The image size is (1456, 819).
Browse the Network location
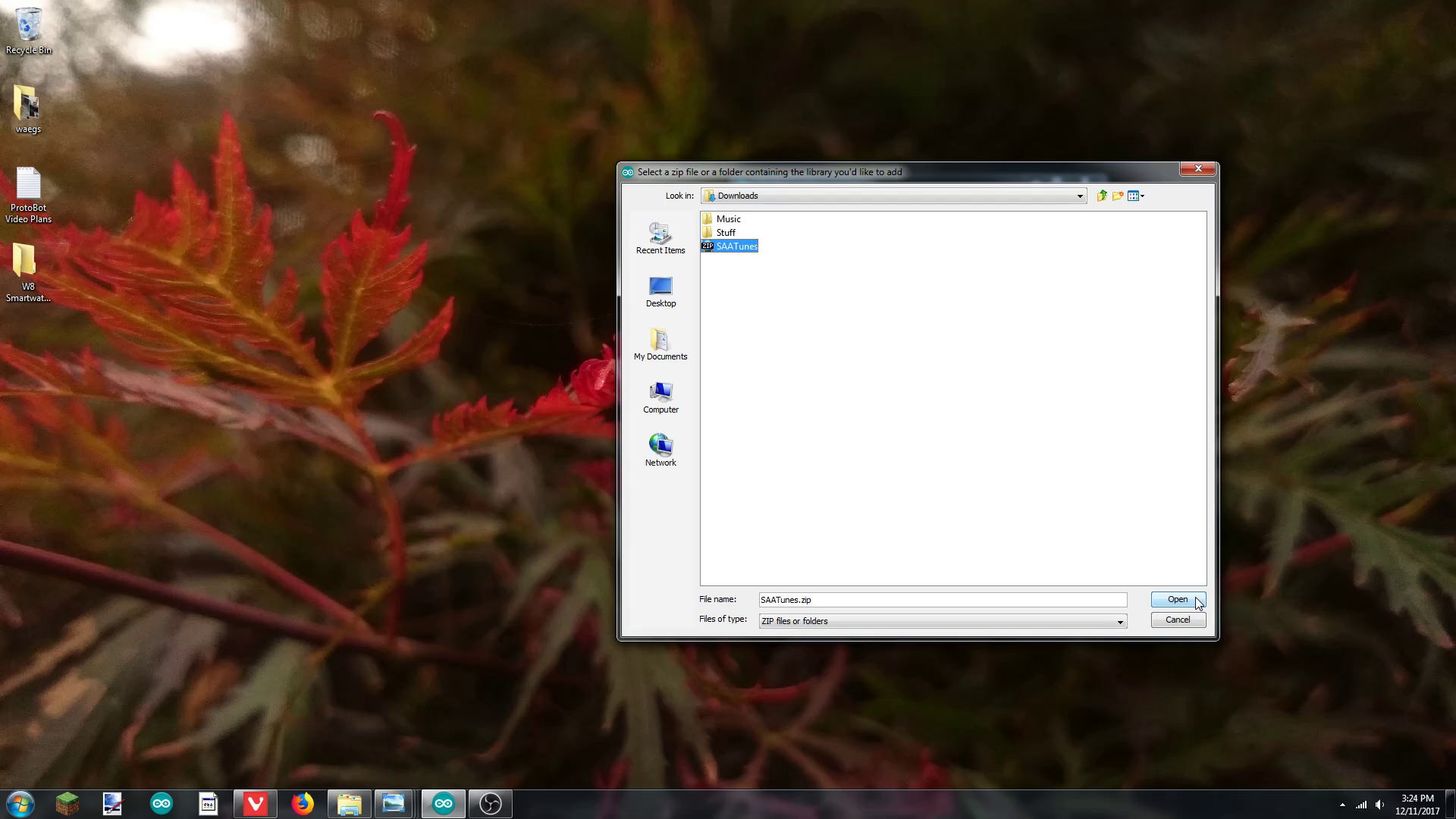point(660,450)
